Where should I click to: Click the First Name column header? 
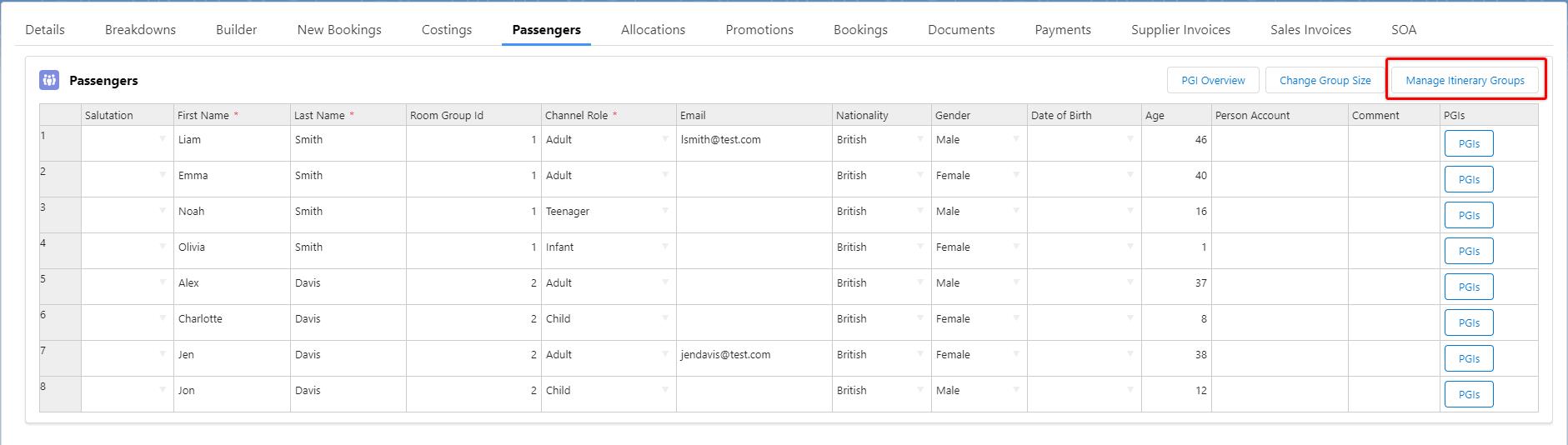(232, 115)
